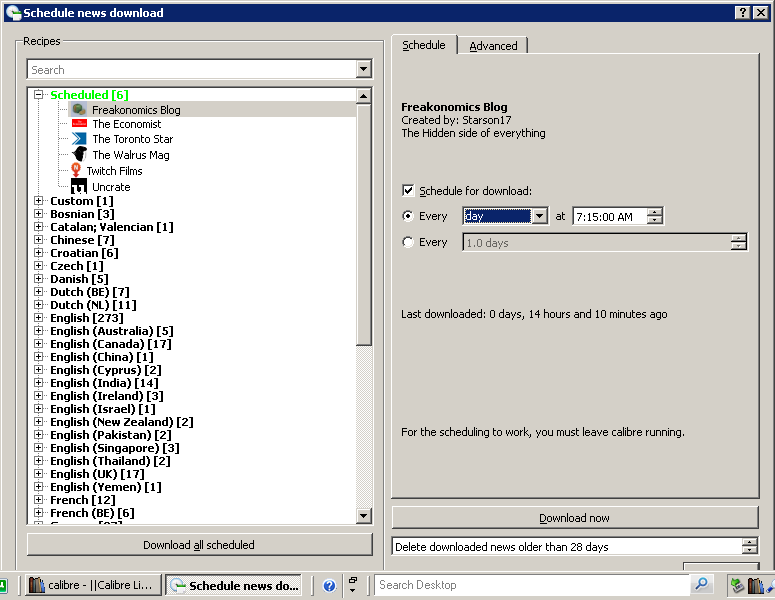Select the English (Yemen) [1] row
The width and height of the screenshot is (775, 600).
[106, 487]
